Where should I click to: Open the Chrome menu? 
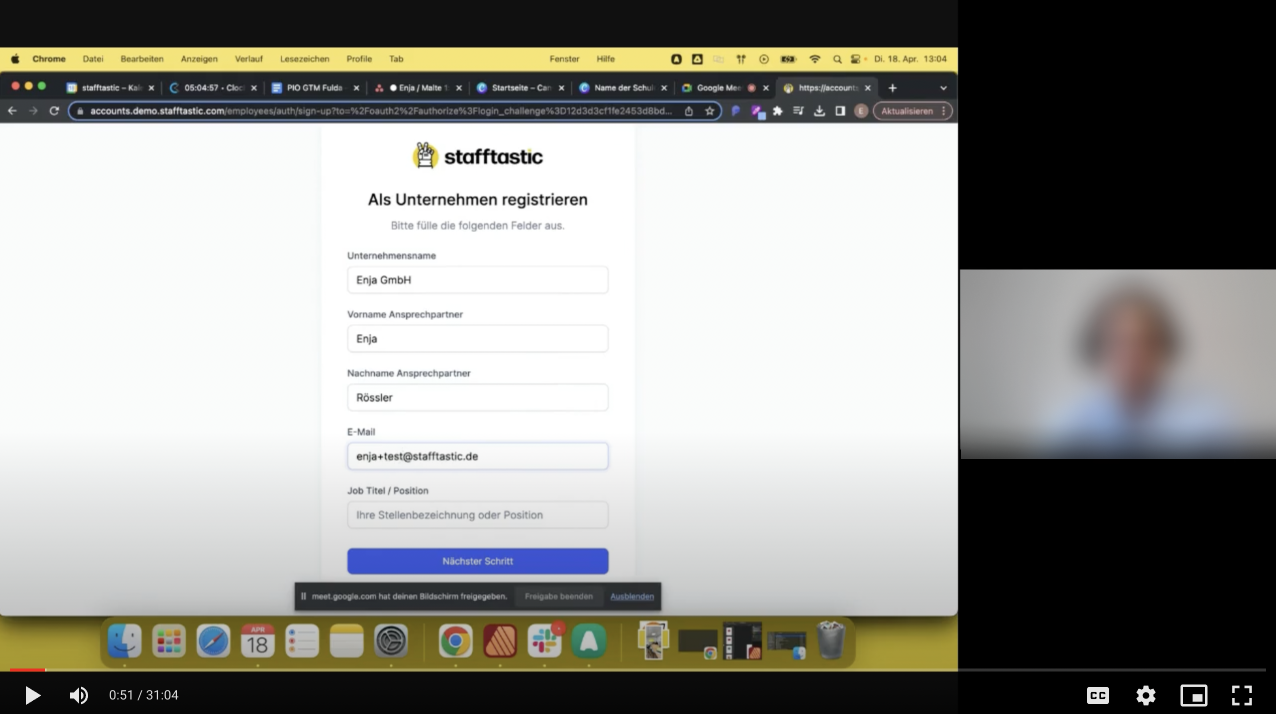coord(49,59)
